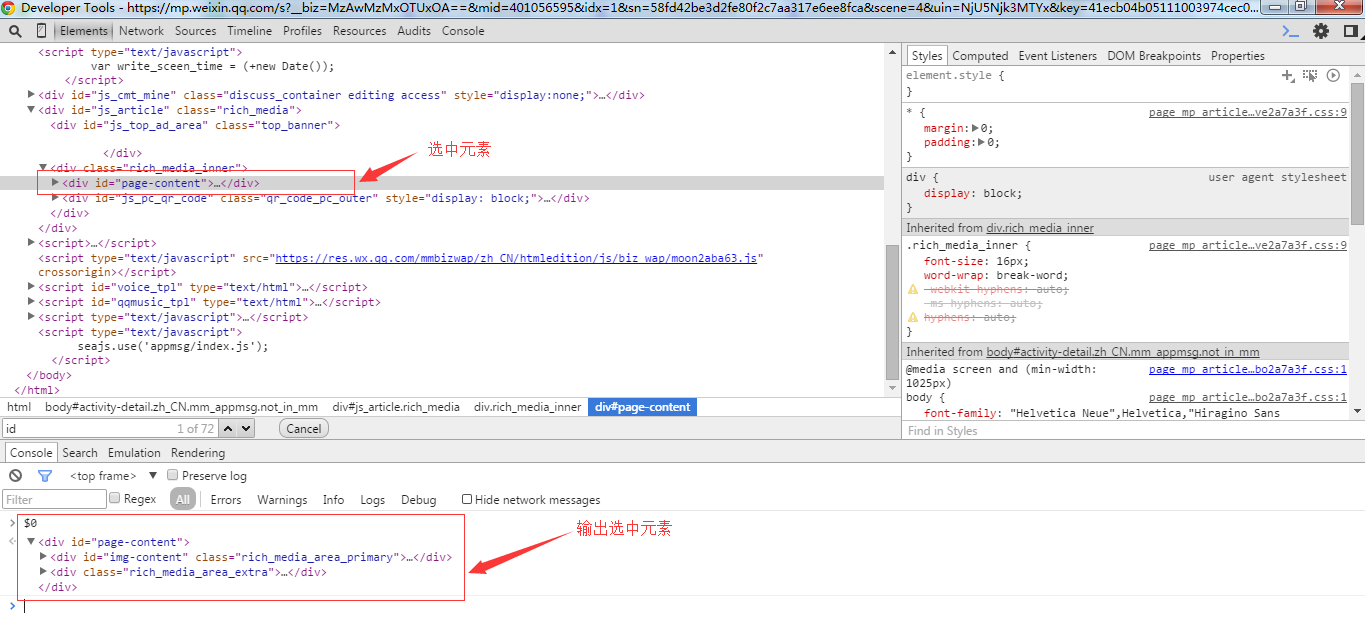Show the console drawer icon
Screen dimensions: 1365x620
tap(1291, 31)
